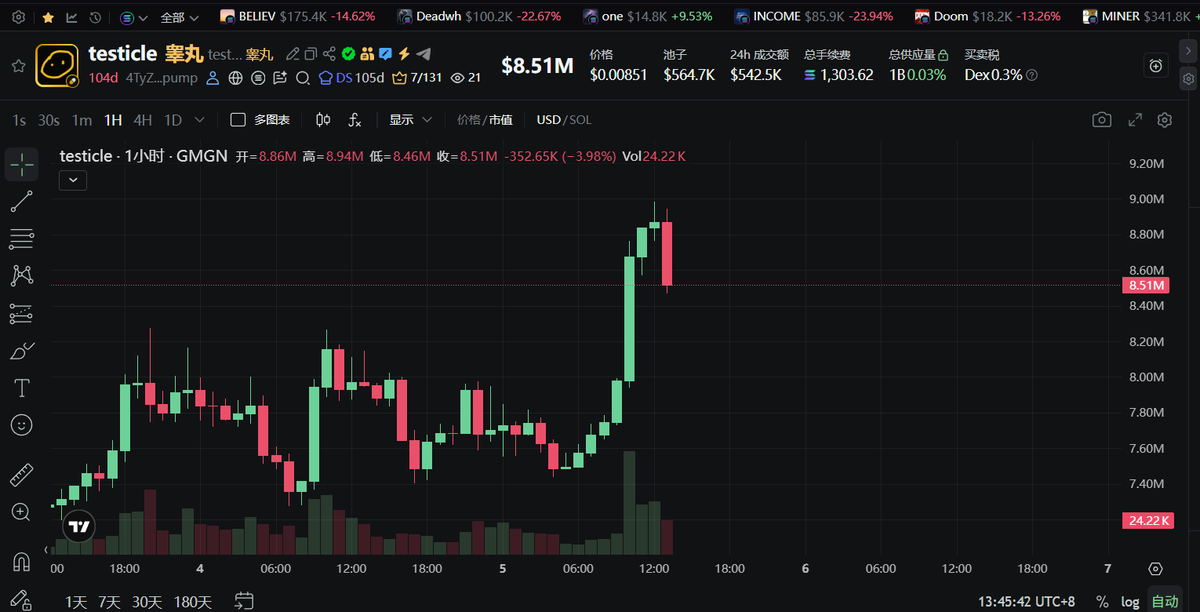Pick the brush drawing tool
Screen dimensions: 1200x612
[x=21, y=350]
